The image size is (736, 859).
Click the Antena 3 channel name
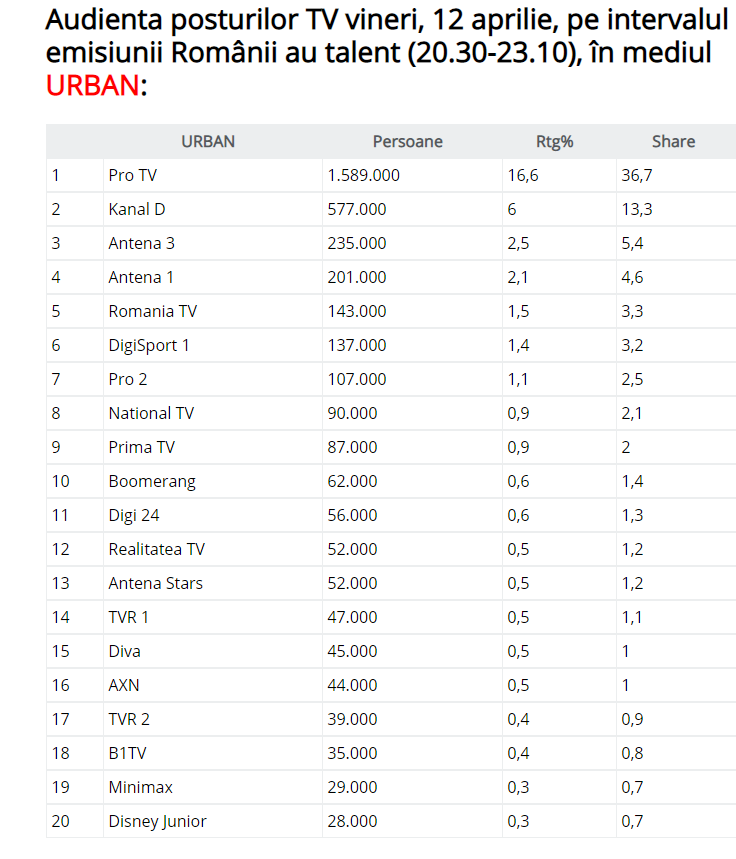point(142,243)
